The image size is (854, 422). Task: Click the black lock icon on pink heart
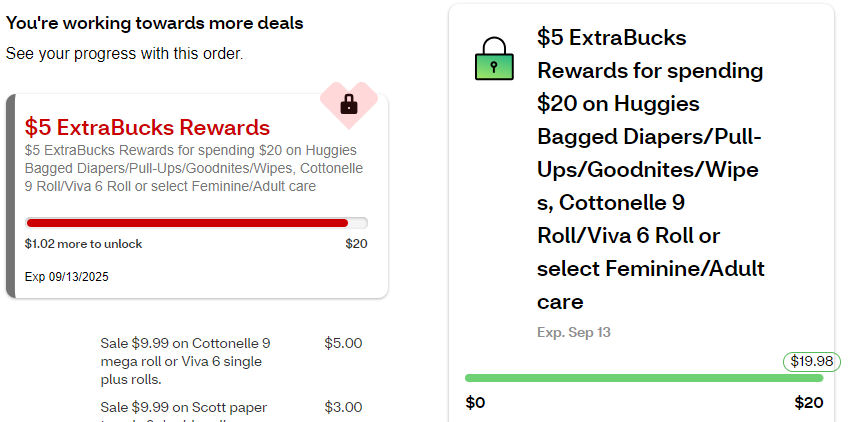[349, 103]
